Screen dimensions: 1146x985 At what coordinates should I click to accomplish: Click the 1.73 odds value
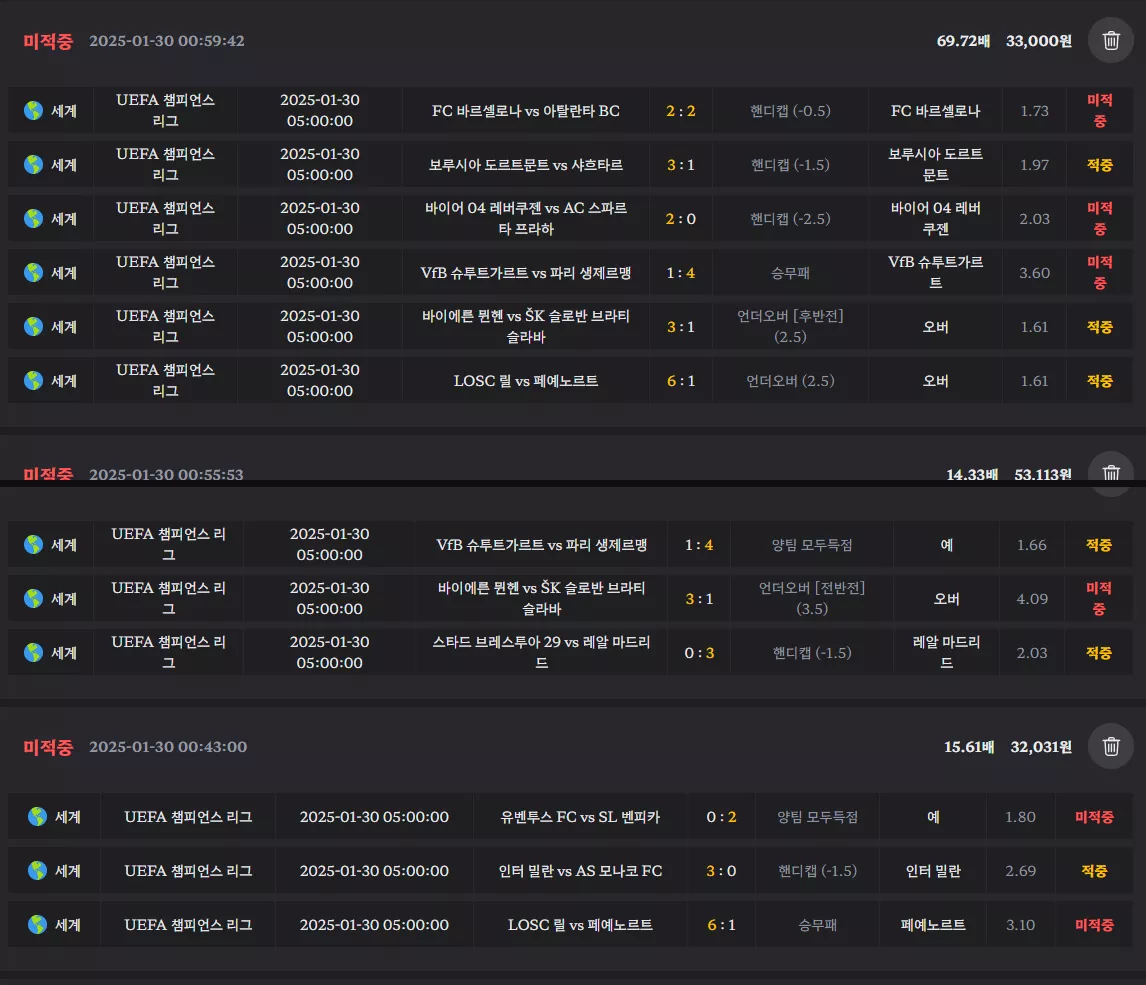point(1034,111)
